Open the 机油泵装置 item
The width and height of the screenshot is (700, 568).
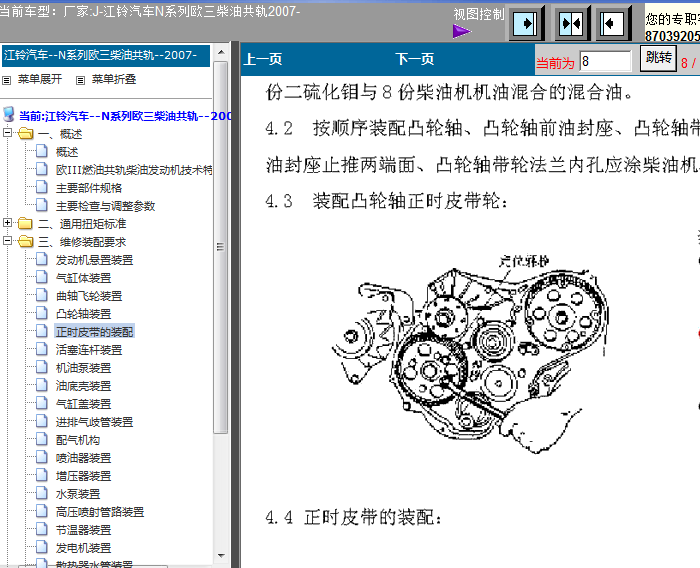(83, 368)
